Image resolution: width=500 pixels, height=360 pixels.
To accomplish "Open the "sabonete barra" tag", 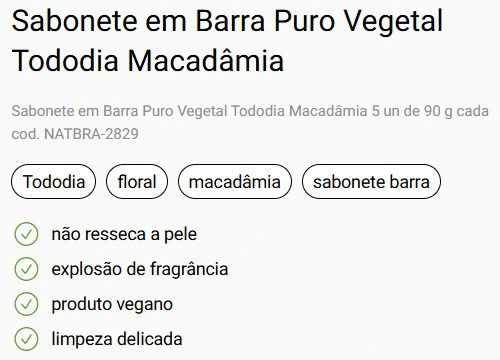I will tap(371, 182).
